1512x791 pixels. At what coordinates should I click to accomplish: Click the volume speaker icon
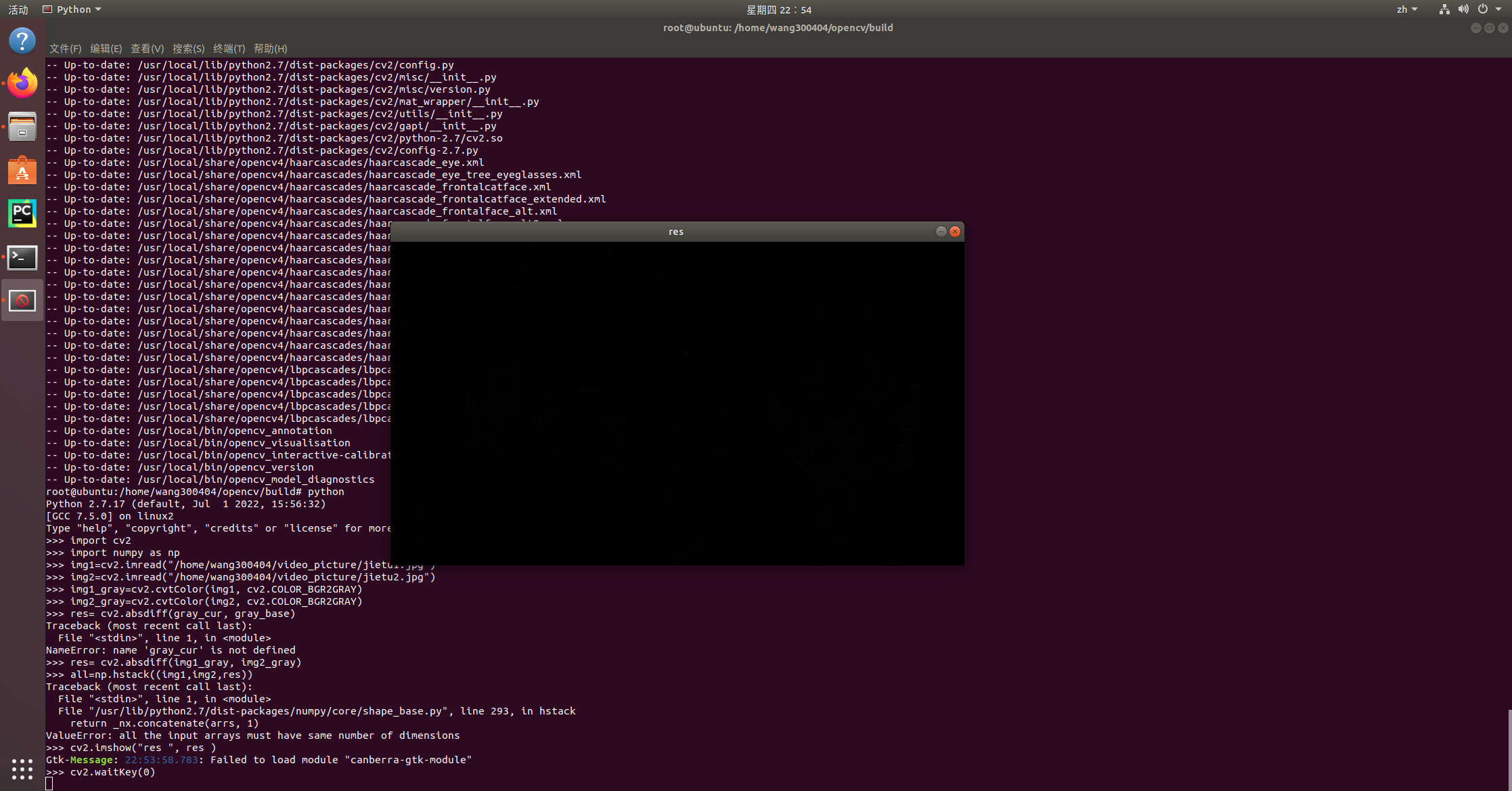click(1463, 9)
